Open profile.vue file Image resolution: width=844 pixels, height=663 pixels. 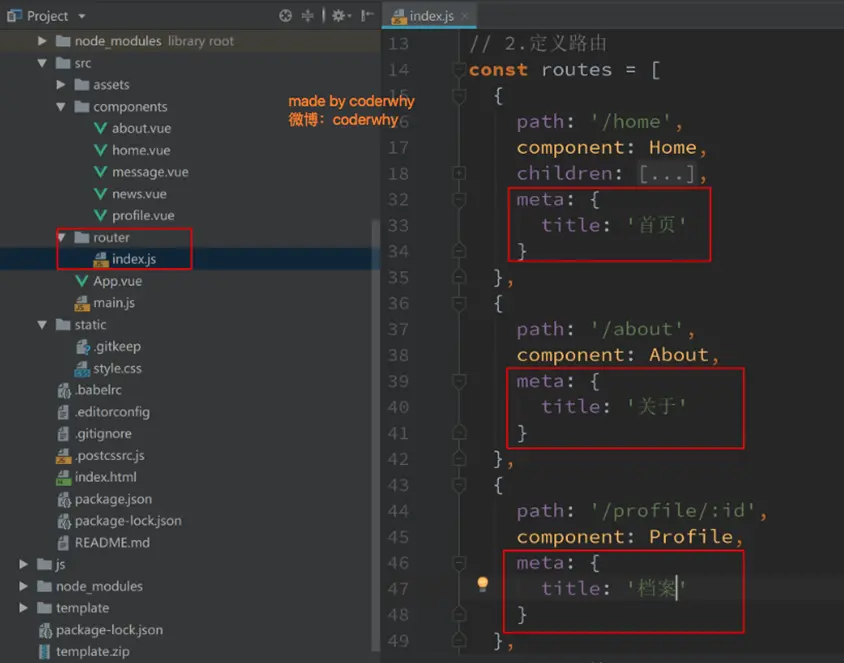tap(143, 215)
